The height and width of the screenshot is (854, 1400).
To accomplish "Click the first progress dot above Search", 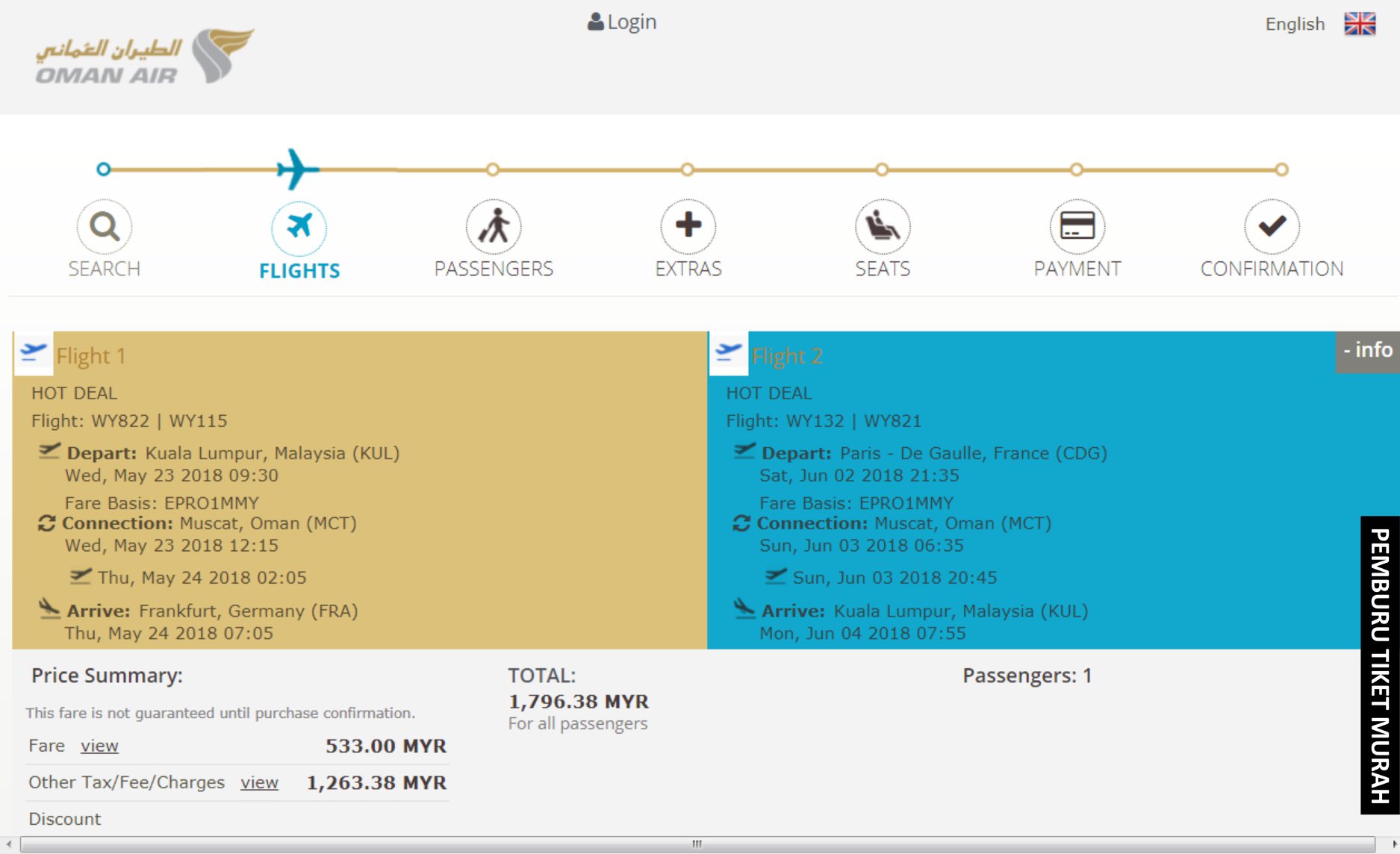I will pos(104,169).
